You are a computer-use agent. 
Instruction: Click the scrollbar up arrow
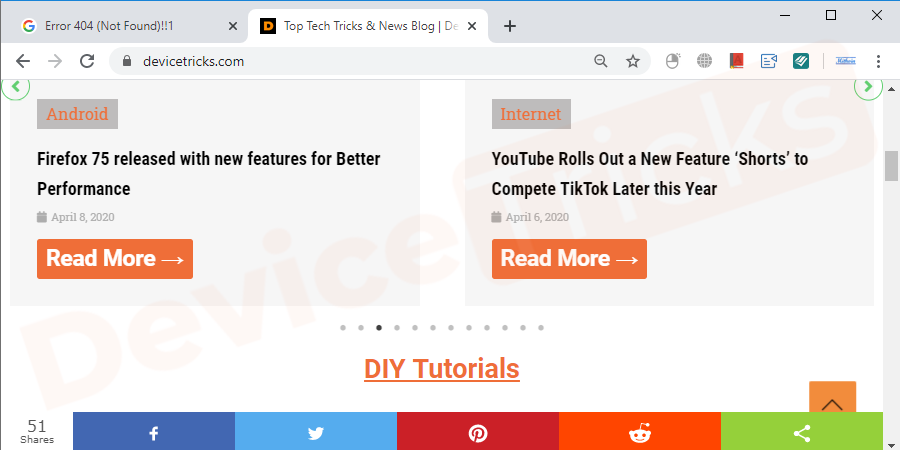click(891, 89)
